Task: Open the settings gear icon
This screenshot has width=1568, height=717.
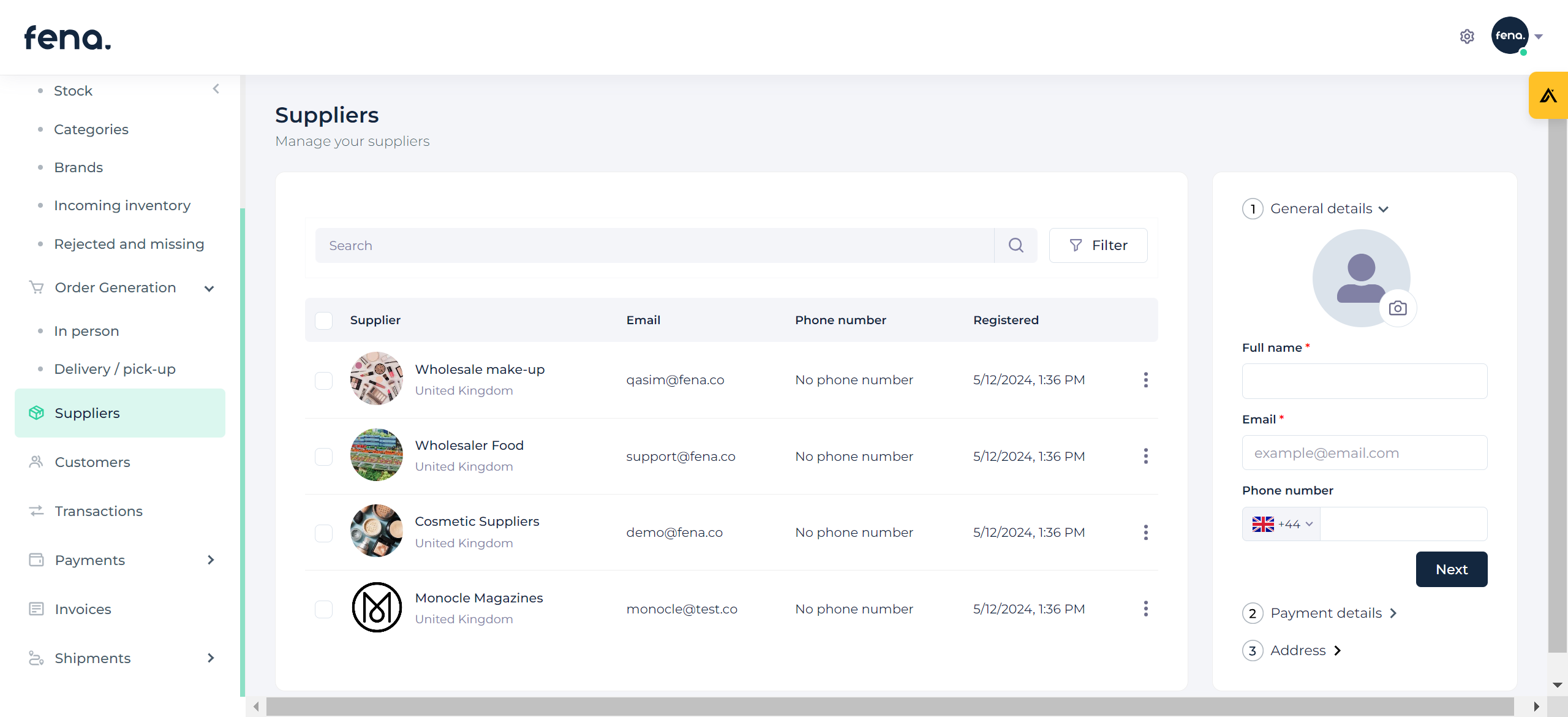Action: (x=1466, y=37)
